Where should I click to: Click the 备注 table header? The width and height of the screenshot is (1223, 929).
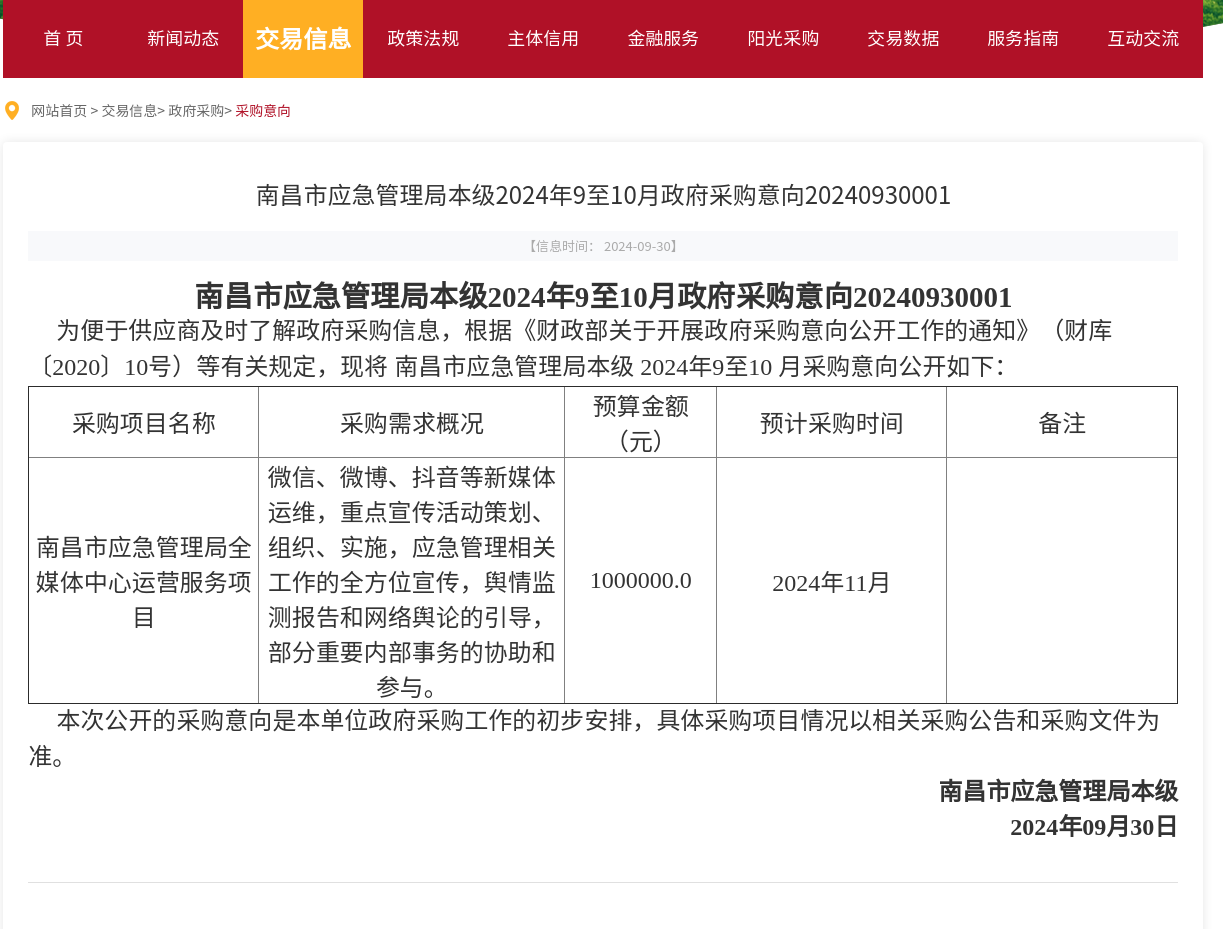coord(1062,423)
